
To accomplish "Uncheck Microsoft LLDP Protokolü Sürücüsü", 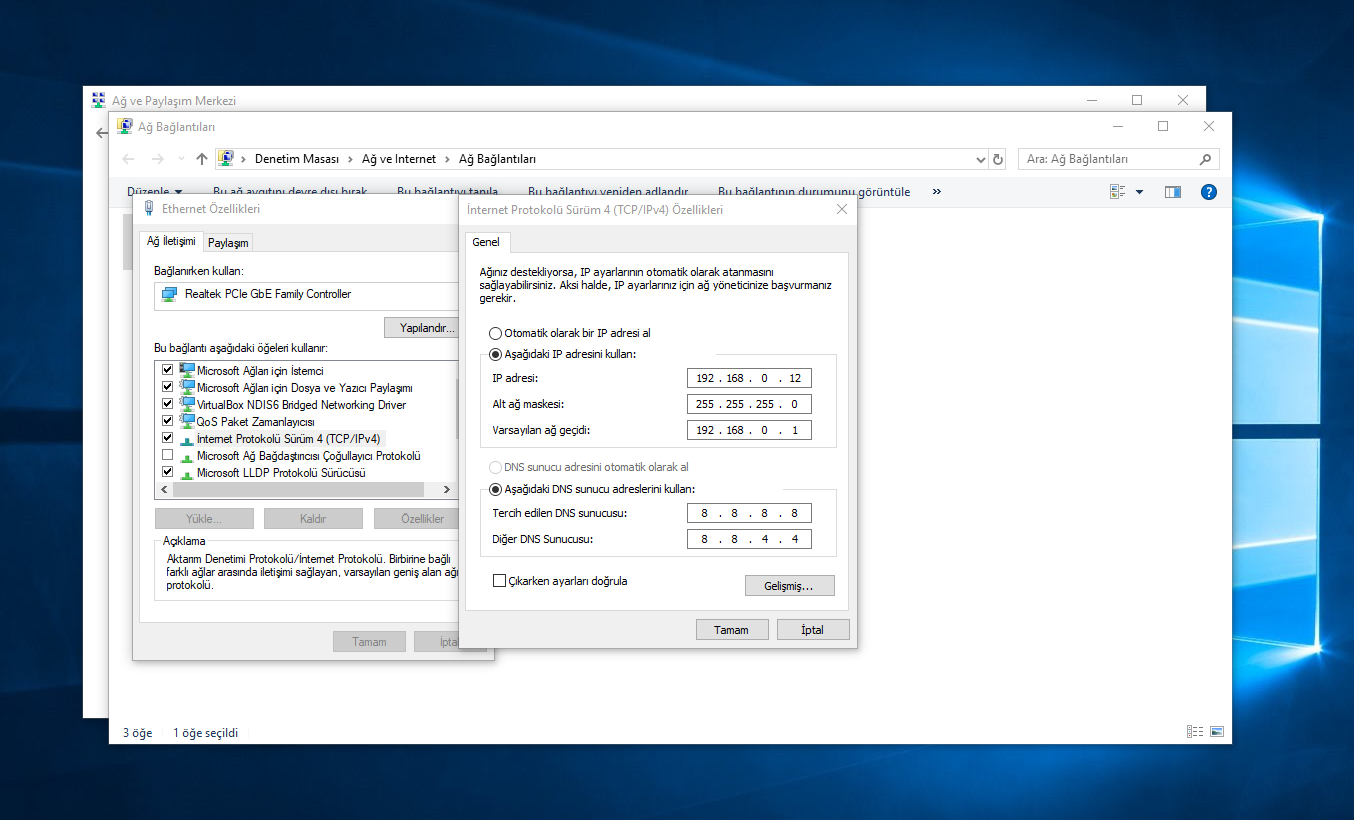I will click(x=167, y=472).
